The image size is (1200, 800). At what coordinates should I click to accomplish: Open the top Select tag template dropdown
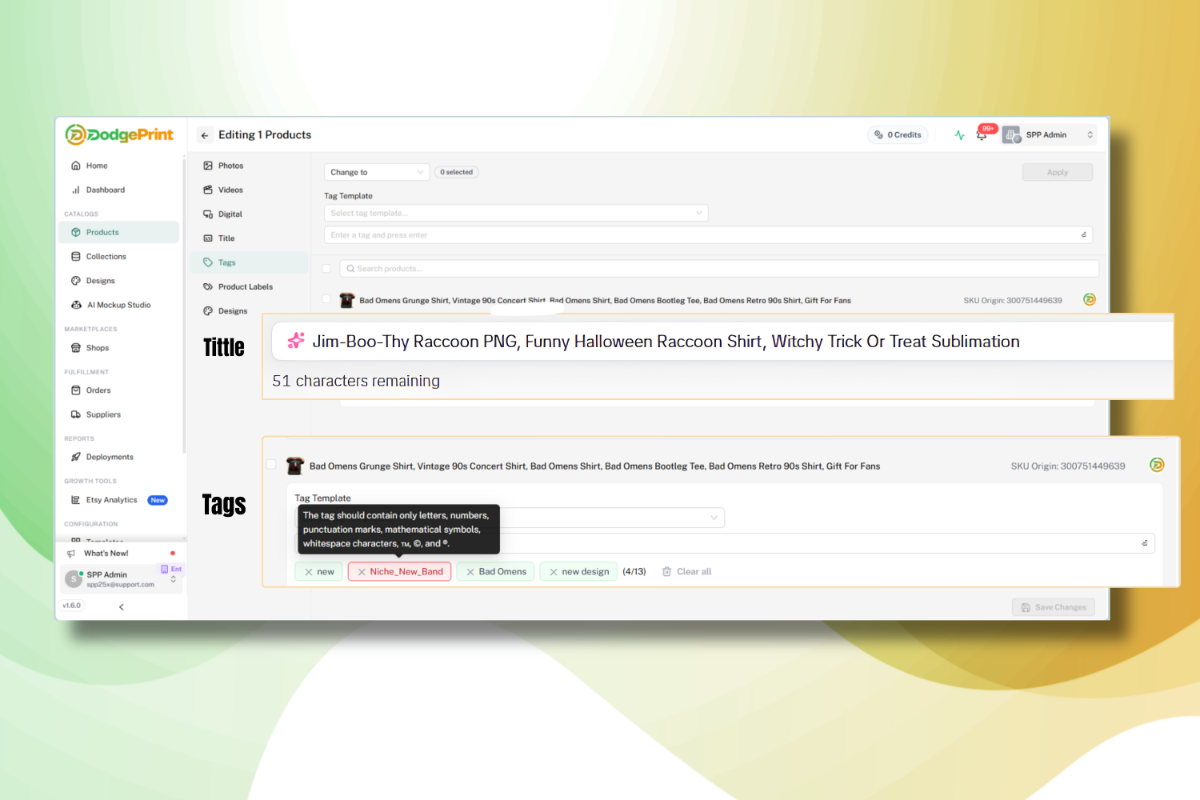pos(516,213)
